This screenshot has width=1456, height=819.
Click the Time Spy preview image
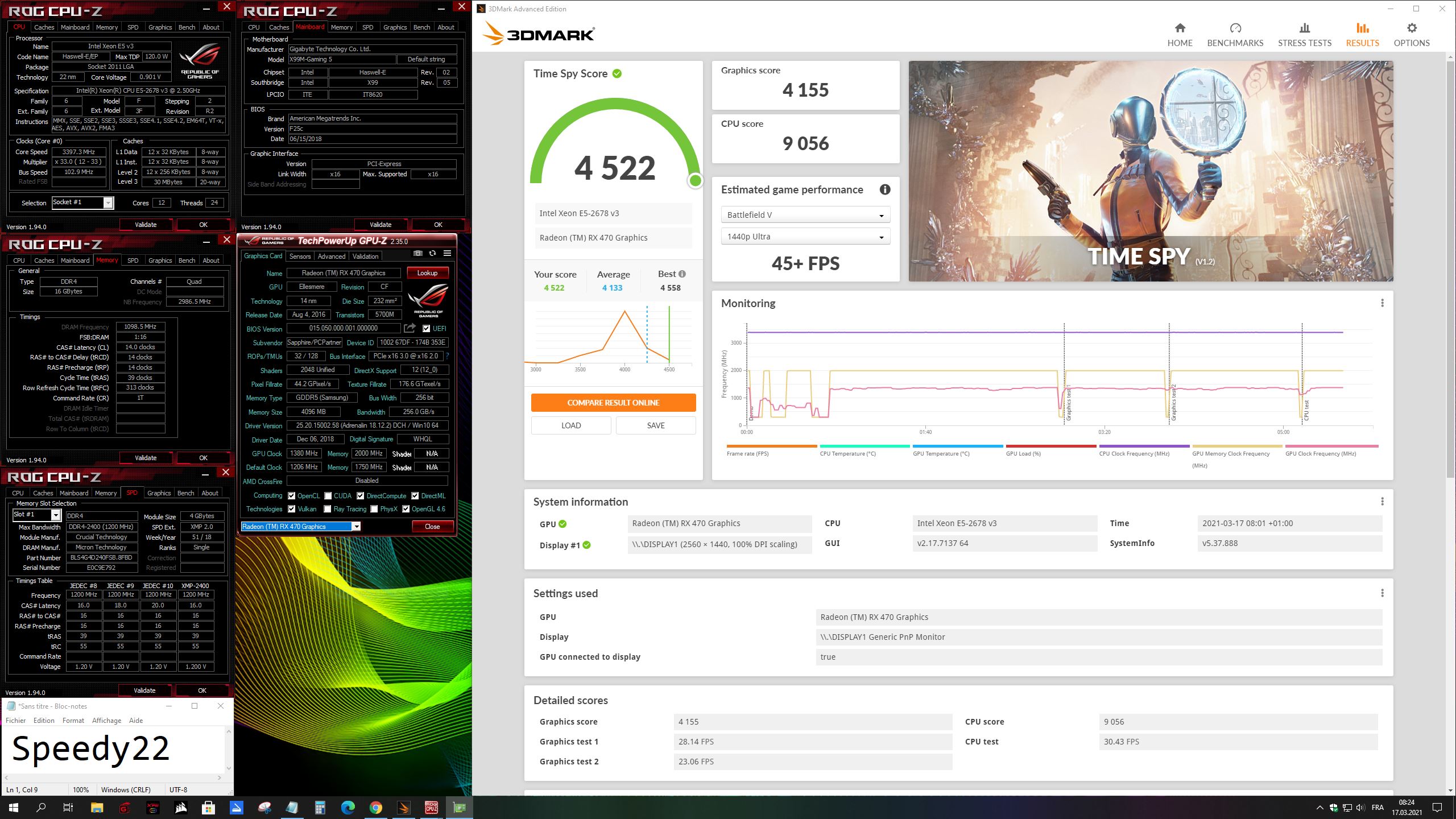[1151, 171]
